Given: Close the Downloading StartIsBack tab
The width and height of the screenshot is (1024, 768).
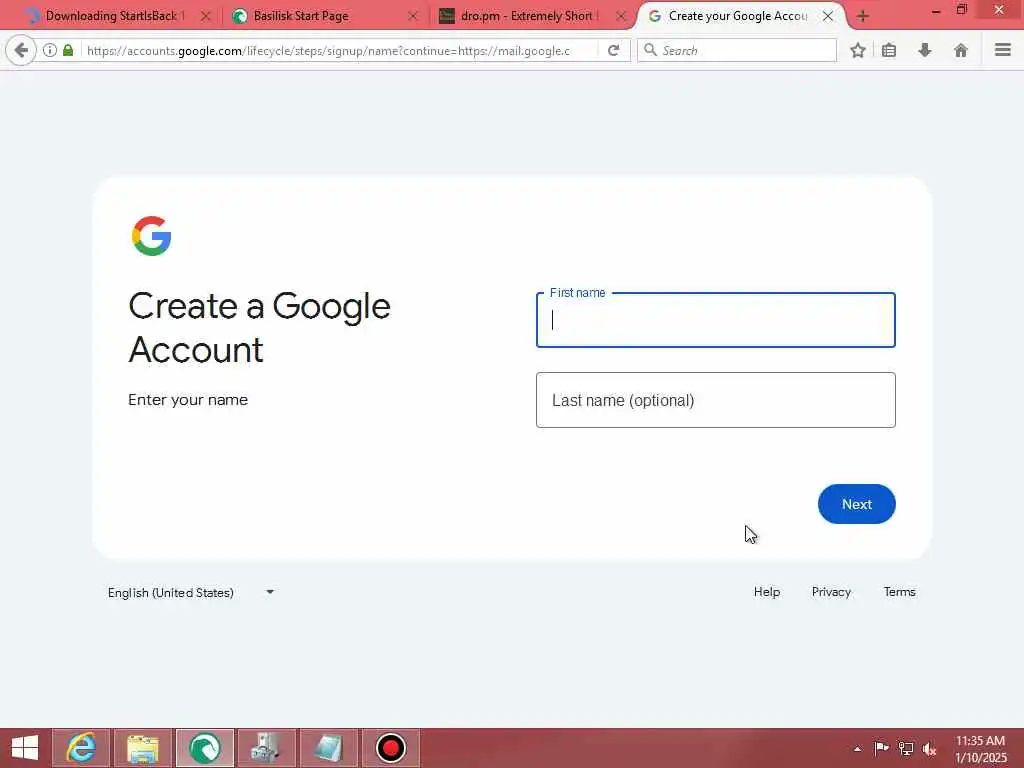Looking at the screenshot, I should click(x=205, y=16).
